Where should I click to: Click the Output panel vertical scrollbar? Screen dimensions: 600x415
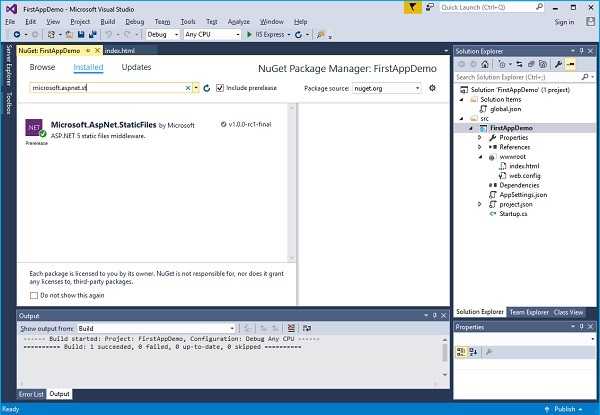coord(445,356)
